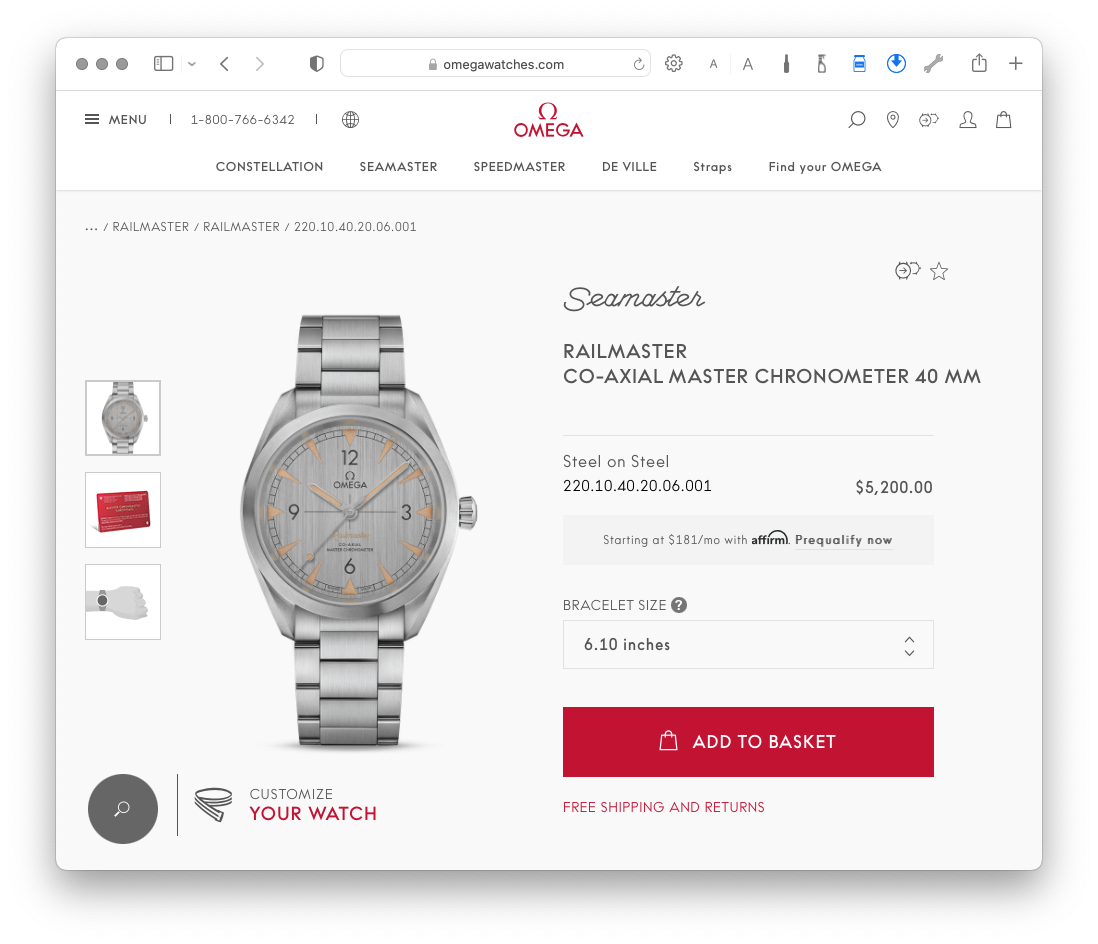Open the bracelet size 6.10 inches dropdown

pyautogui.click(x=748, y=644)
